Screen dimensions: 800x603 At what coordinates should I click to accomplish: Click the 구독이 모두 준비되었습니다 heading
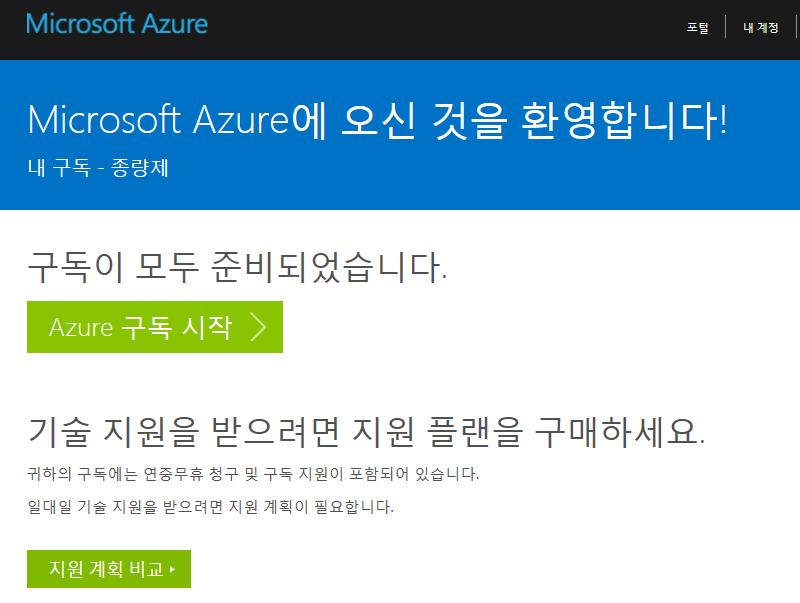point(237,267)
